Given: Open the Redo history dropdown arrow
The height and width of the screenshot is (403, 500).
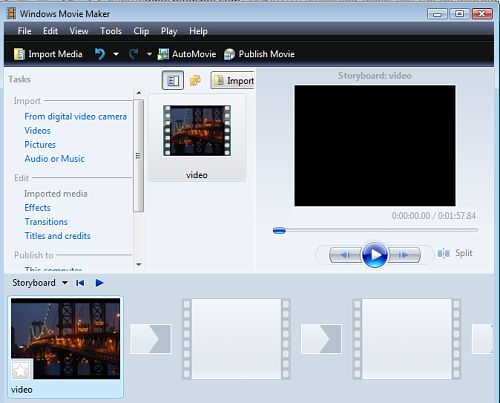Looking at the screenshot, I should pos(149,54).
